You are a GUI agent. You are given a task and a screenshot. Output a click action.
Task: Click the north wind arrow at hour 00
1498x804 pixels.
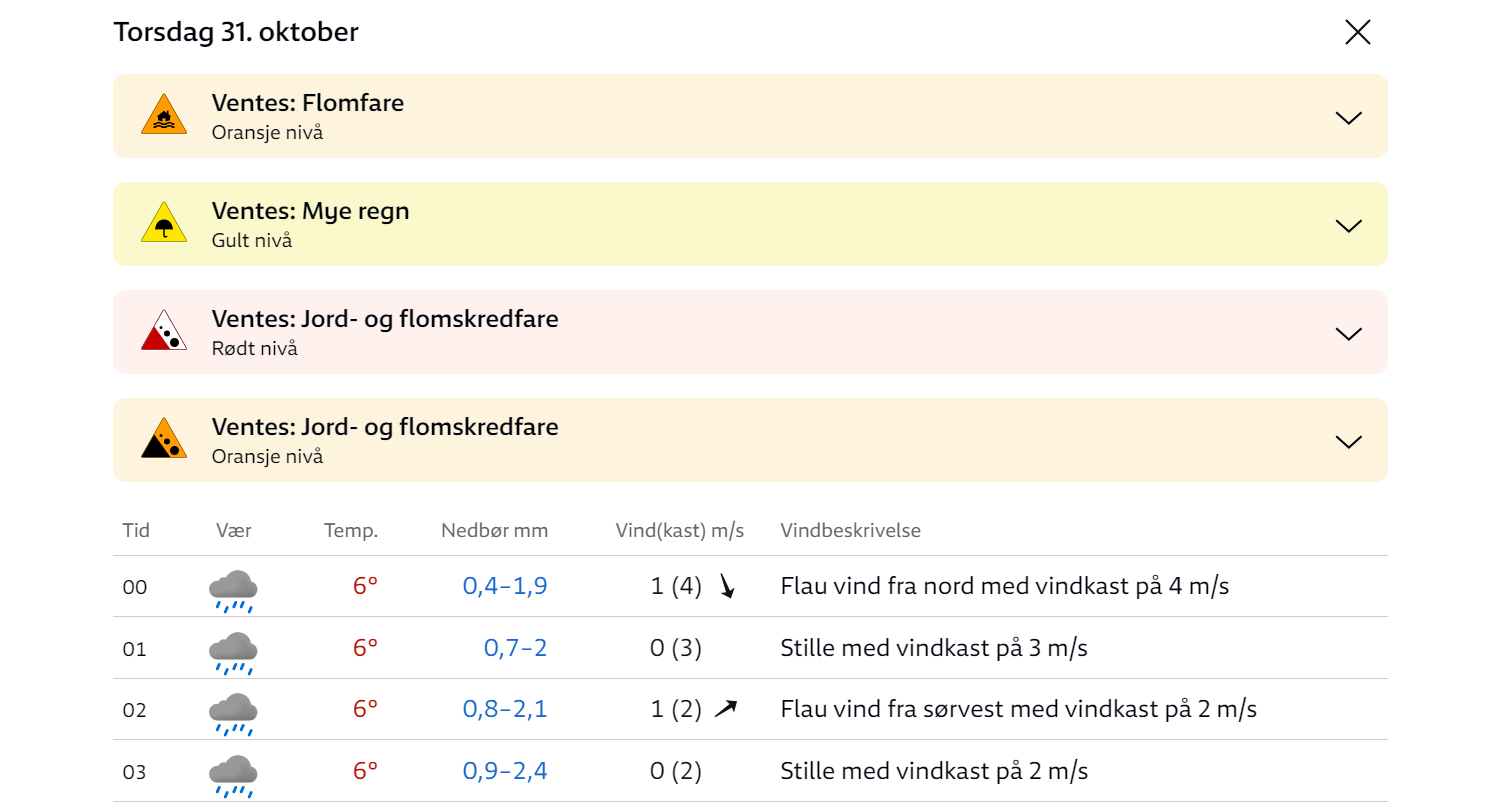[x=727, y=587]
